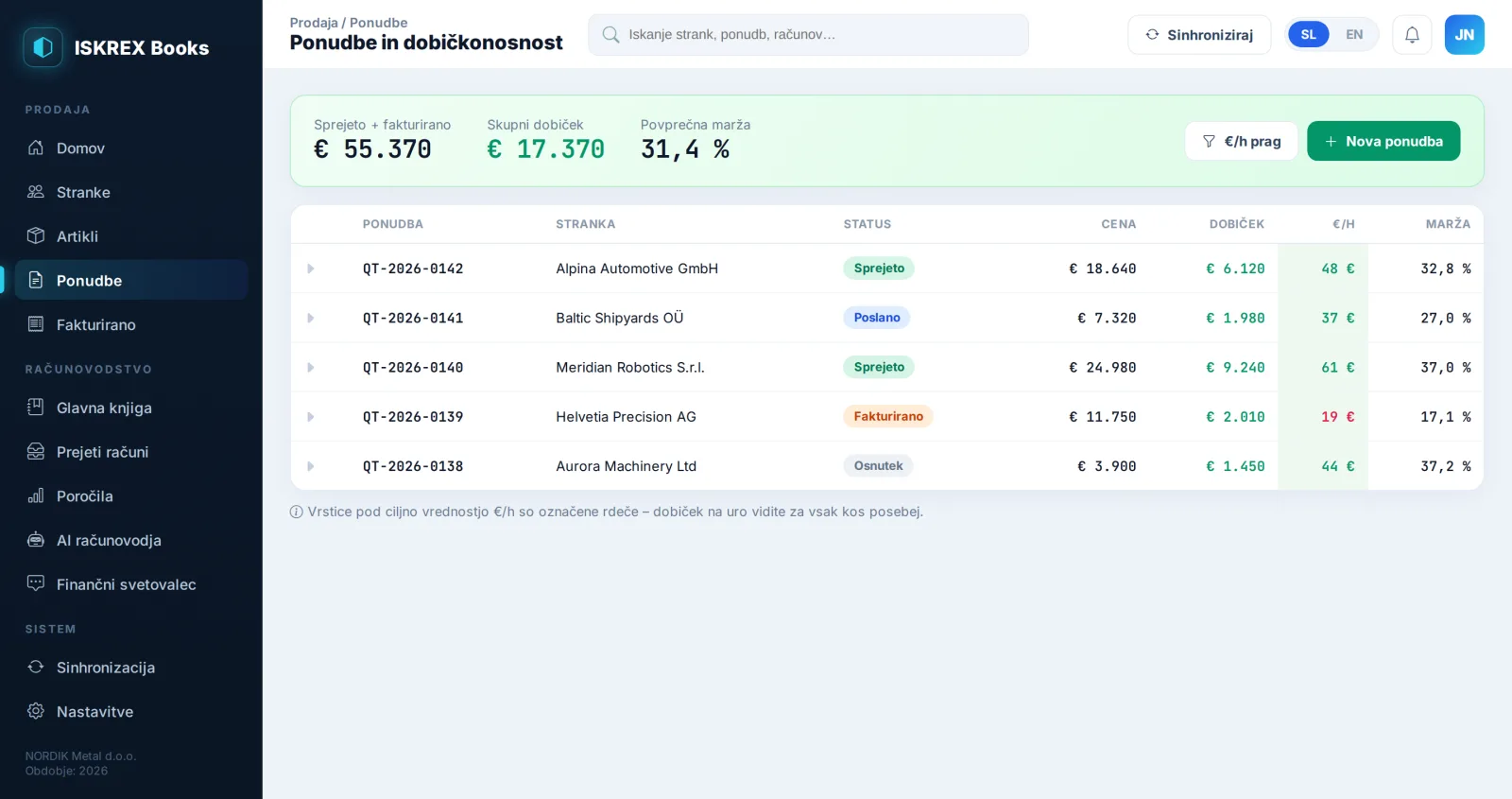
Task: Click the Osnutek status badge
Action: click(878, 465)
